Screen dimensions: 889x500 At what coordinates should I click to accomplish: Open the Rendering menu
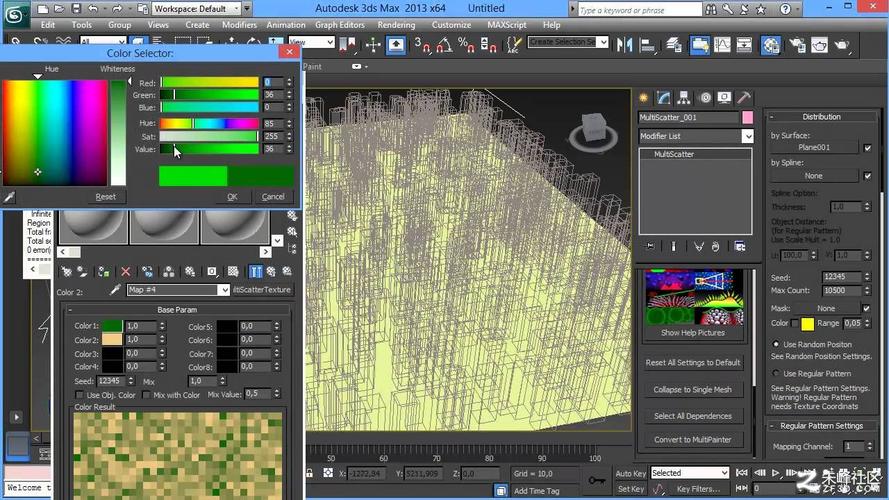point(396,25)
